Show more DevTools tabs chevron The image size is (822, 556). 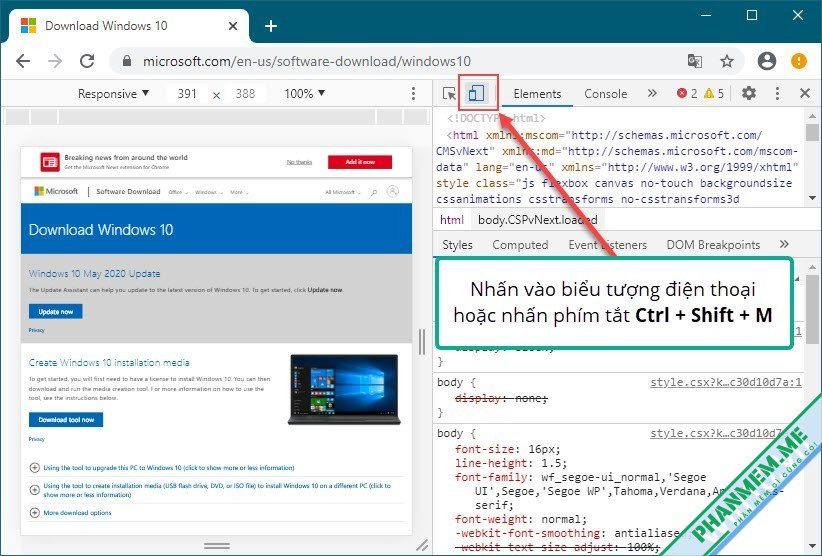point(652,93)
